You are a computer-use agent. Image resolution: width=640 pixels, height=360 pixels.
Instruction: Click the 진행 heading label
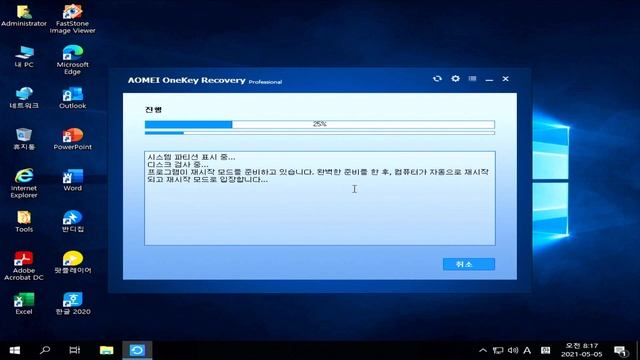pyautogui.click(x=153, y=109)
